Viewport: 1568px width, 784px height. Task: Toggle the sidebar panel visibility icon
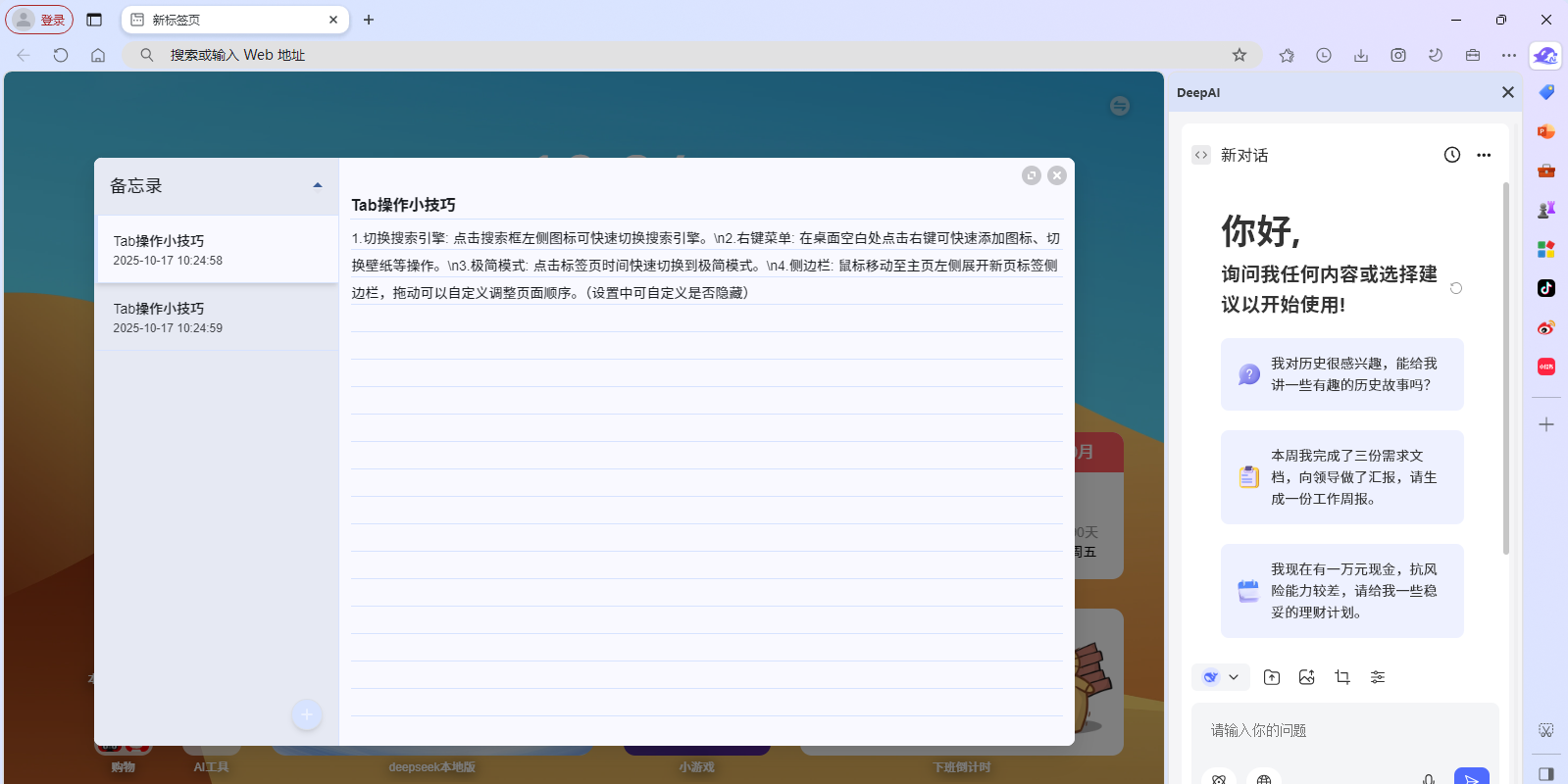[1546, 773]
